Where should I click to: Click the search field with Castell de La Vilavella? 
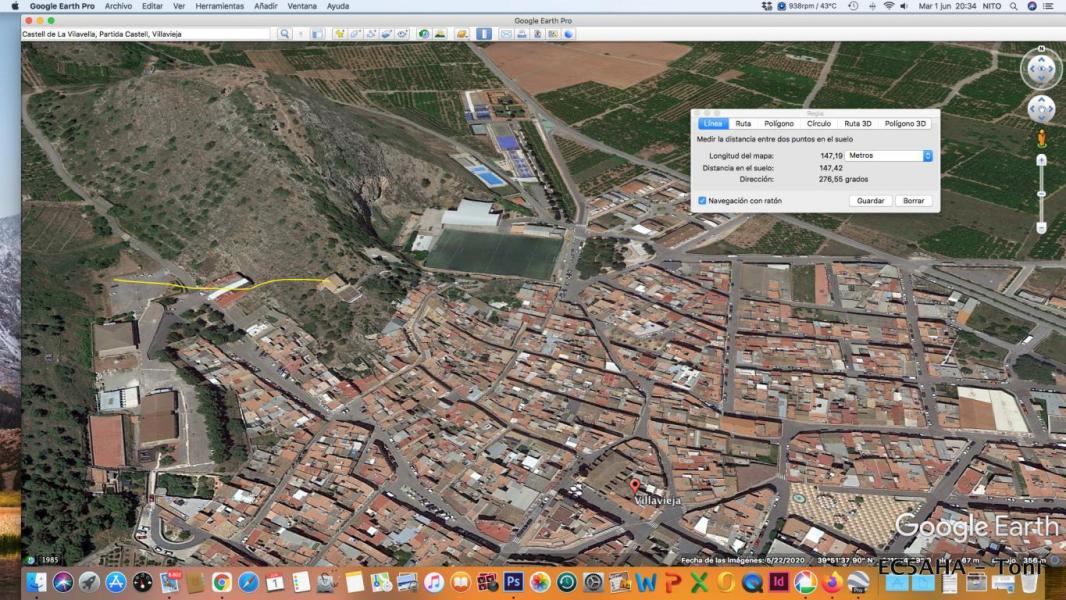[x=146, y=34]
